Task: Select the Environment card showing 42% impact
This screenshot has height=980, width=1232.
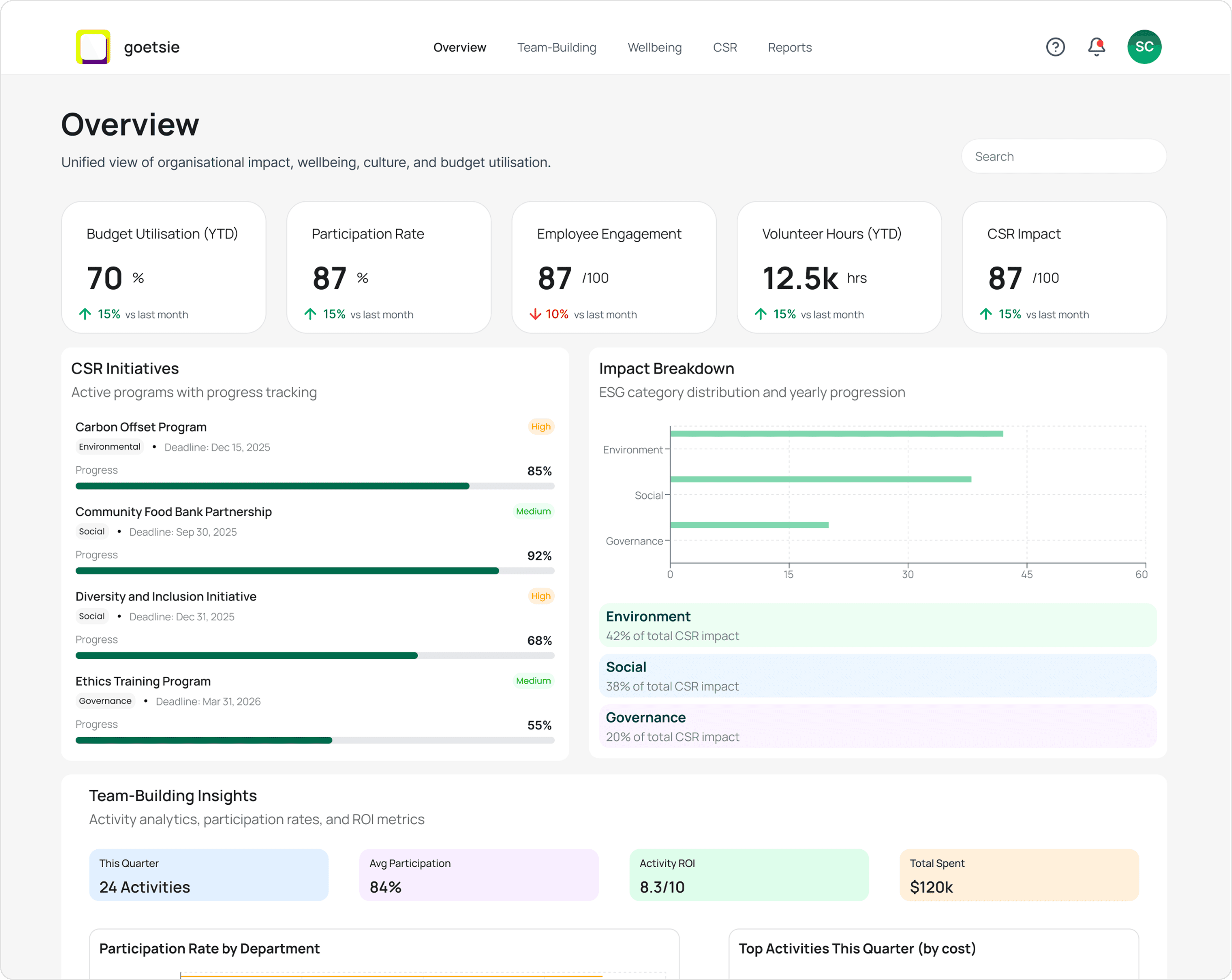Action: [878, 625]
